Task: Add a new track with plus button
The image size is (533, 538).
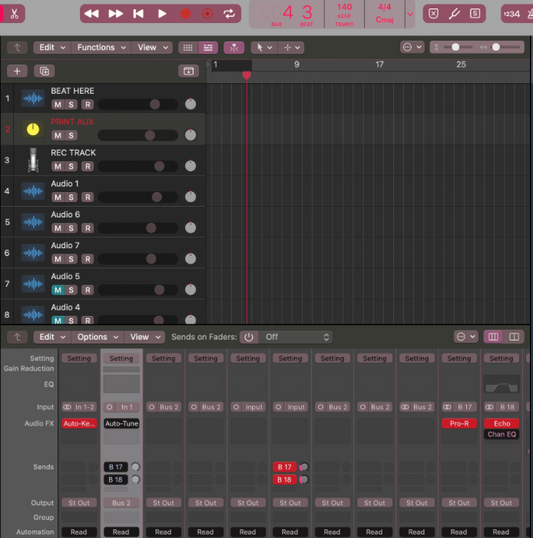Action: point(17,71)
